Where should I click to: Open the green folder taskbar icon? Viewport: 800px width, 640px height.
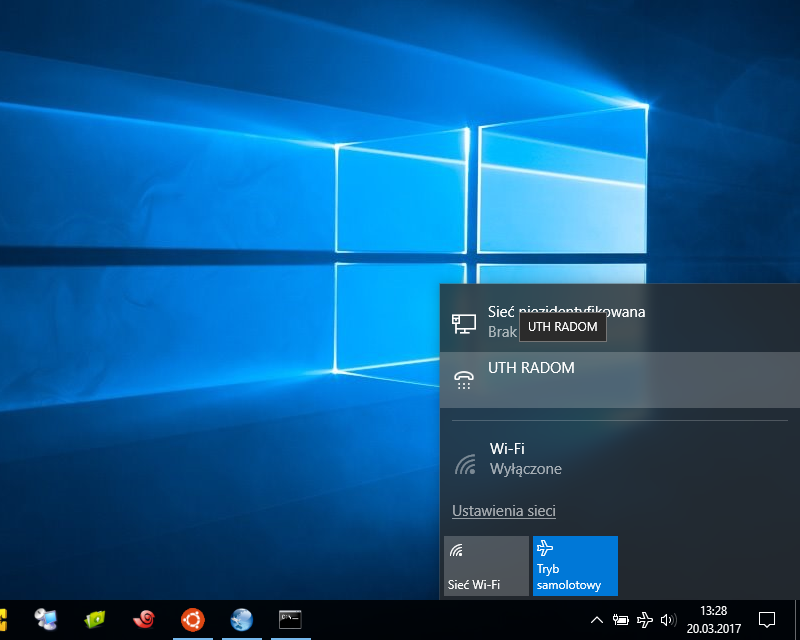click(x=95, y=620)
